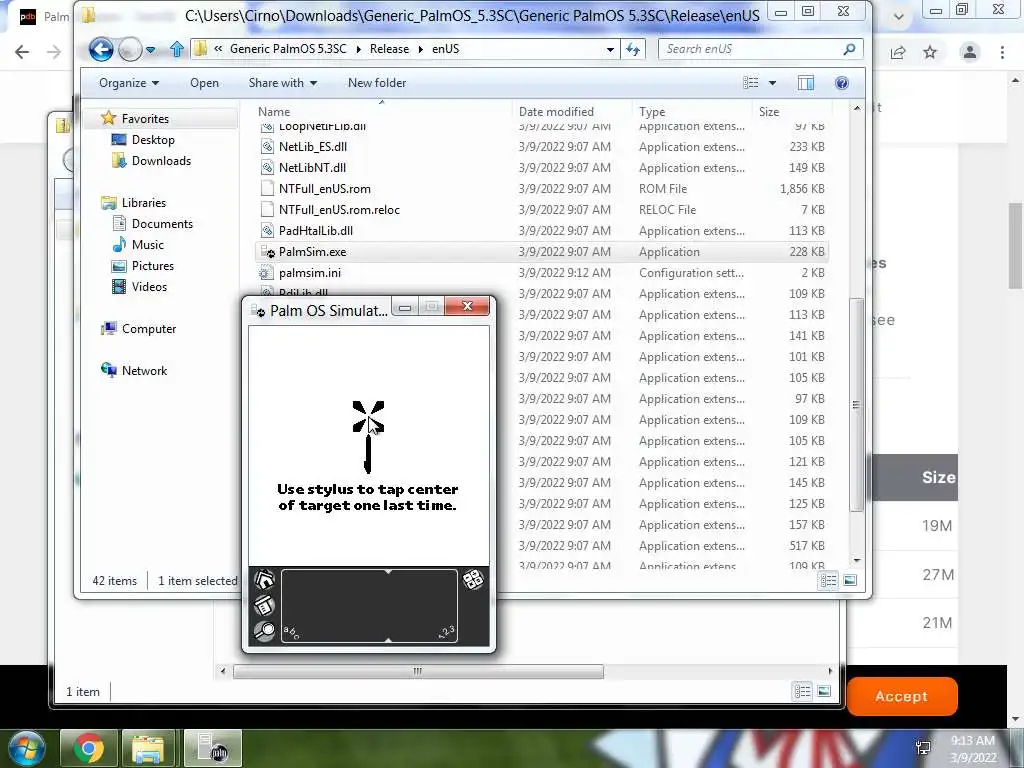Screen dimensions: 1024x768
Task: Tap the calculator icon in Palm simulator
Action: tap(473, 579)
